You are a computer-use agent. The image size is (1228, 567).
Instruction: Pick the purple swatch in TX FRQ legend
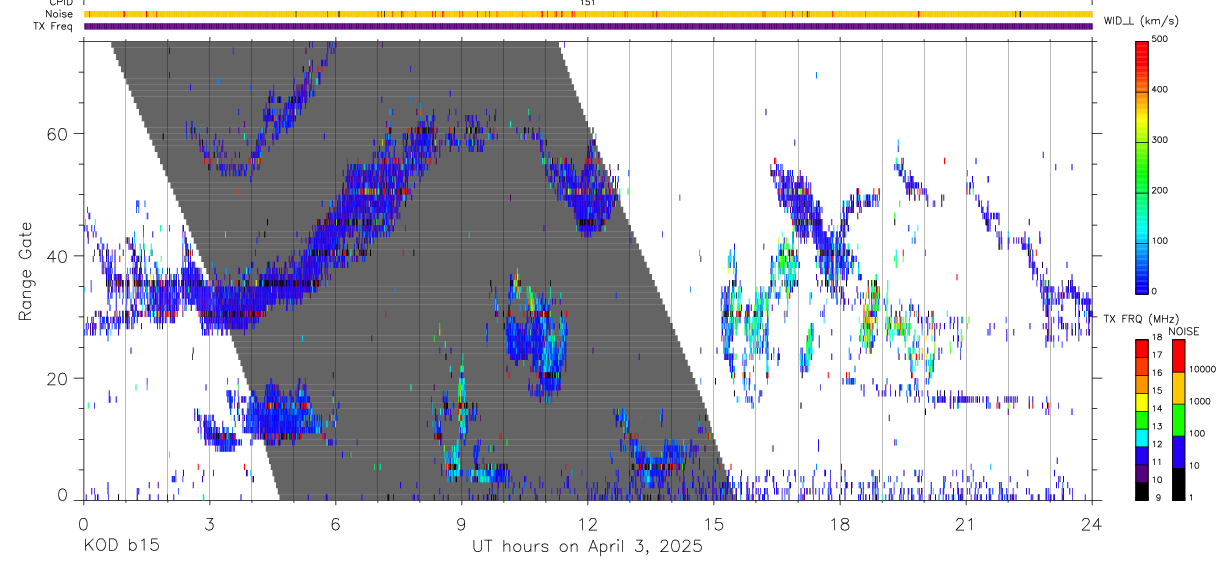pyautogui.click(x=1142, y=473)
